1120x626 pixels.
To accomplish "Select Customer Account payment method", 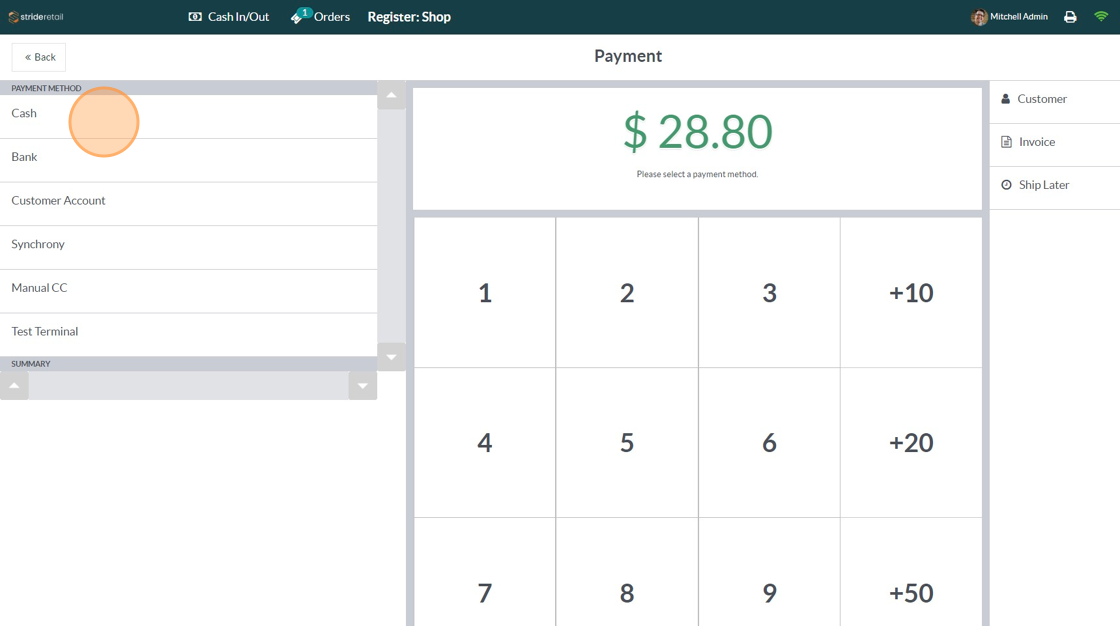I will click(x=189, y=204).
